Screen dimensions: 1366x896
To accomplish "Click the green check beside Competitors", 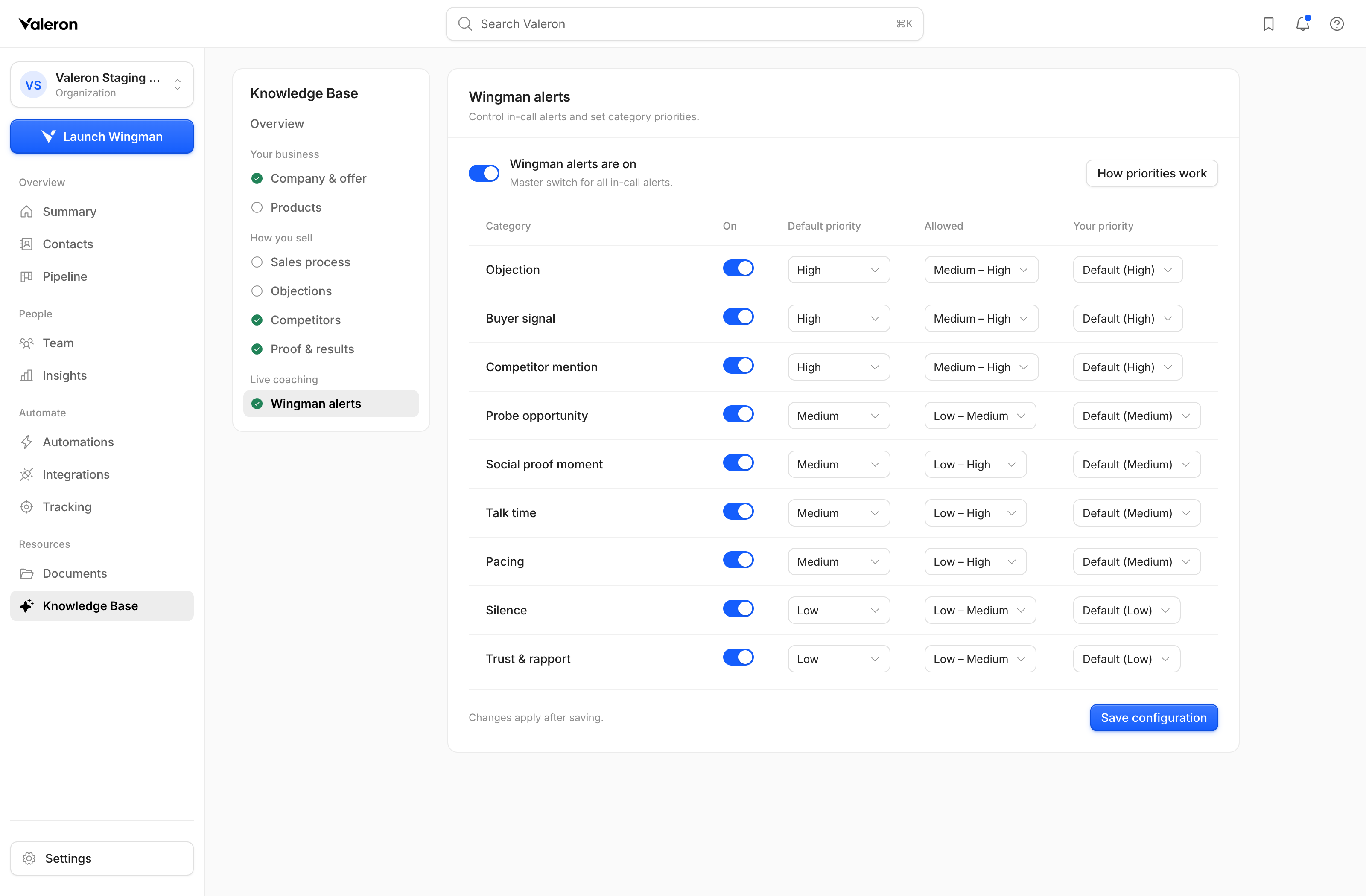I will [257, 320].
